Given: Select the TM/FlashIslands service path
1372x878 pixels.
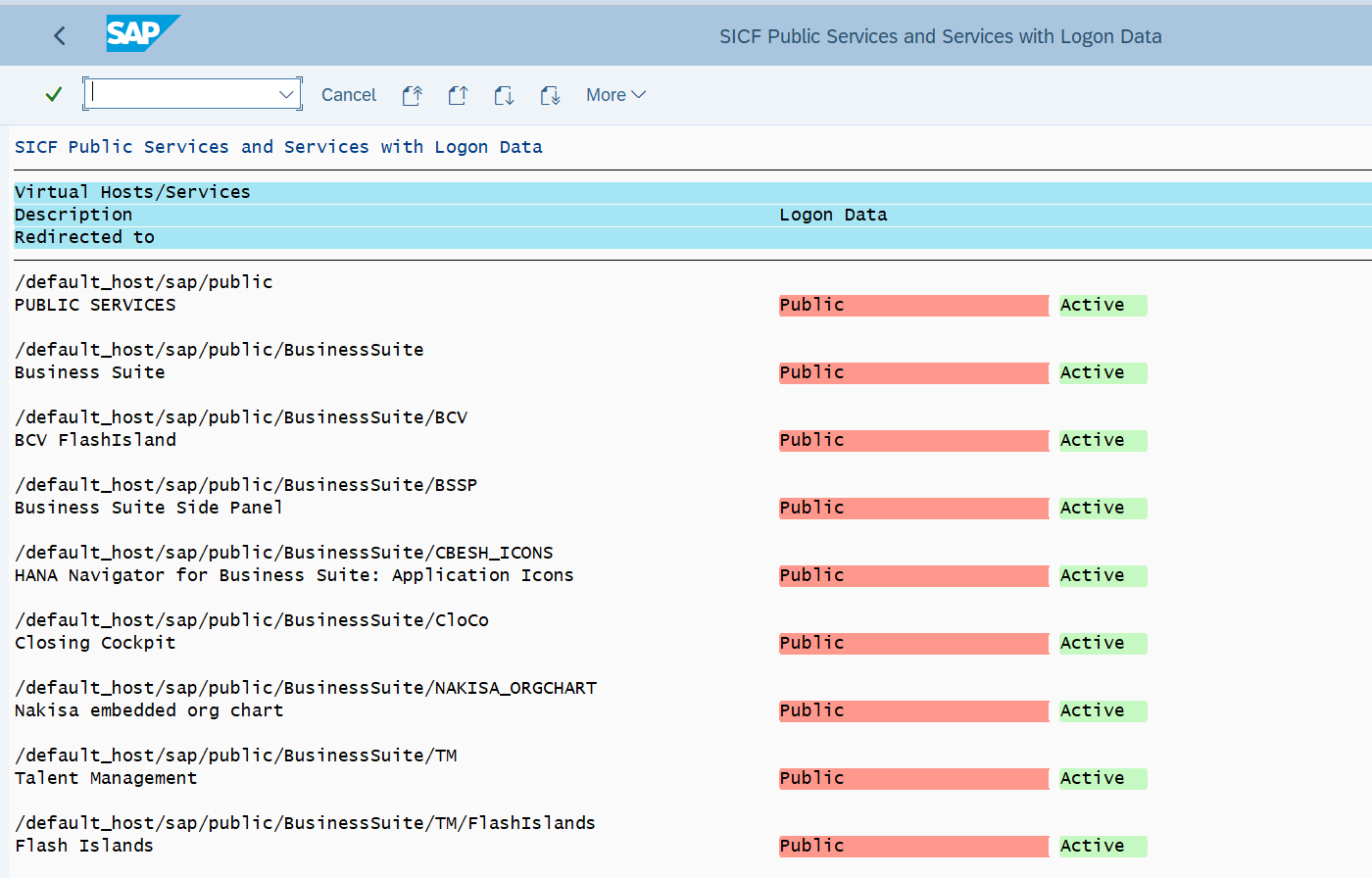Looking at the screenshot, I should click(x=305, y=823).
